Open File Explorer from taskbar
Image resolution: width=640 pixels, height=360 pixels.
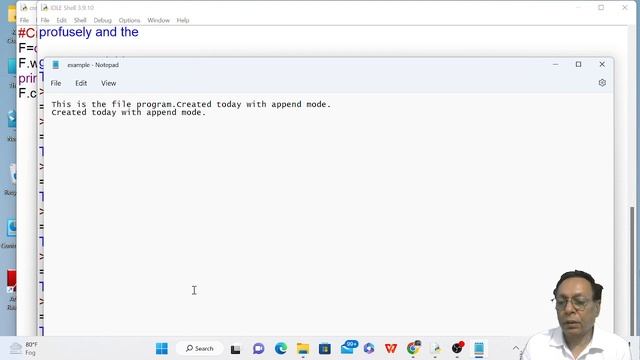click(303, 349)
